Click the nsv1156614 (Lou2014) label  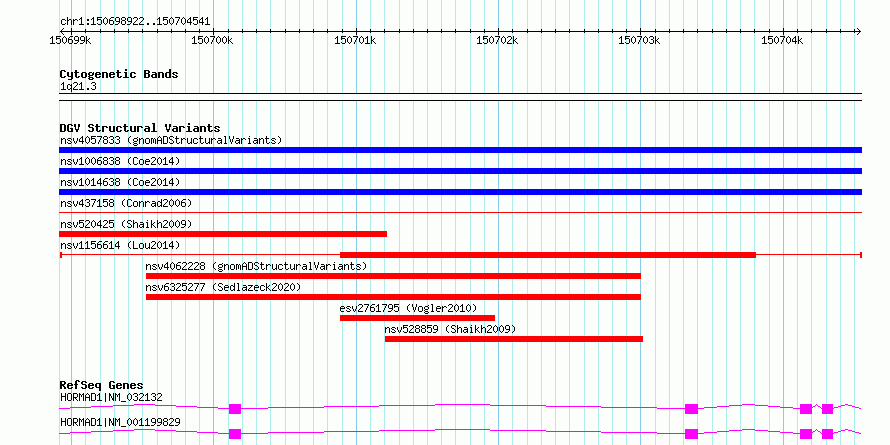[120, 245]
